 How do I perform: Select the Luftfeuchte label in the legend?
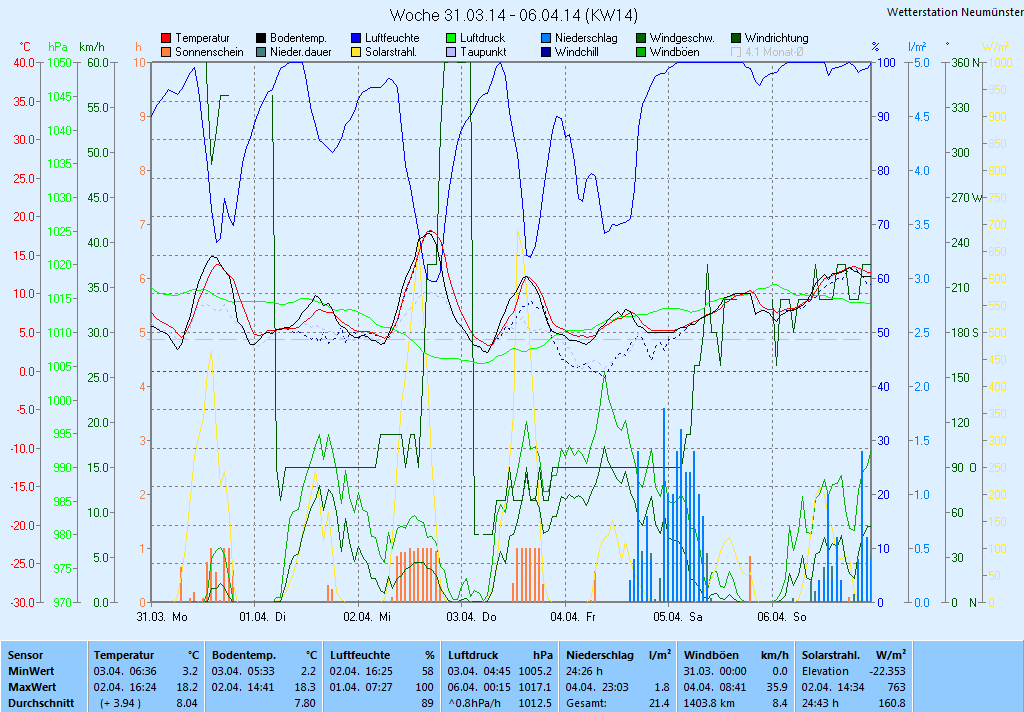point(392,39)
